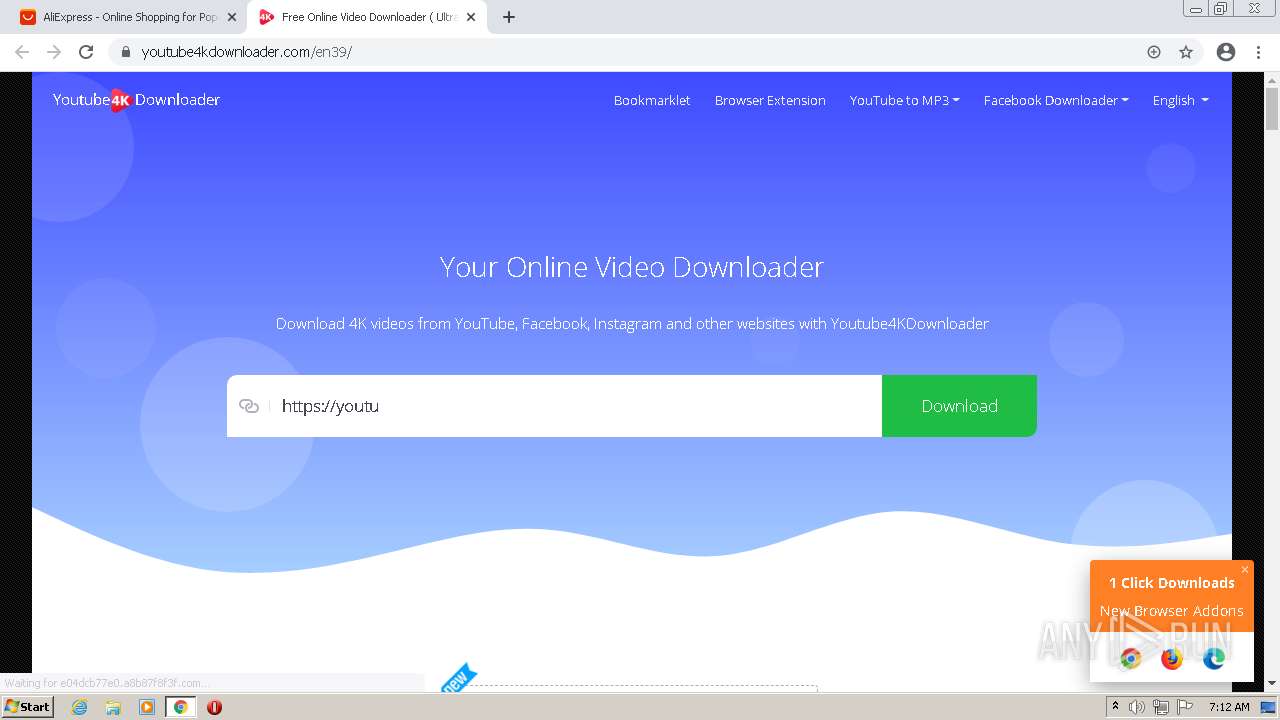Reload the current page
This screenshot has height=720, width=1280.
coord(86,52)
